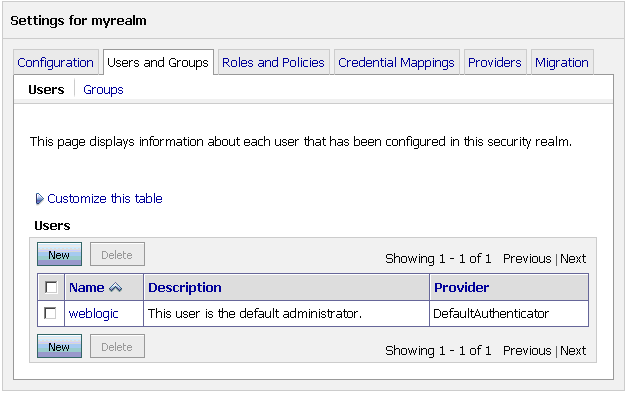Click the New button above the table
Viewport: 627px width, 393px height.
59,254
